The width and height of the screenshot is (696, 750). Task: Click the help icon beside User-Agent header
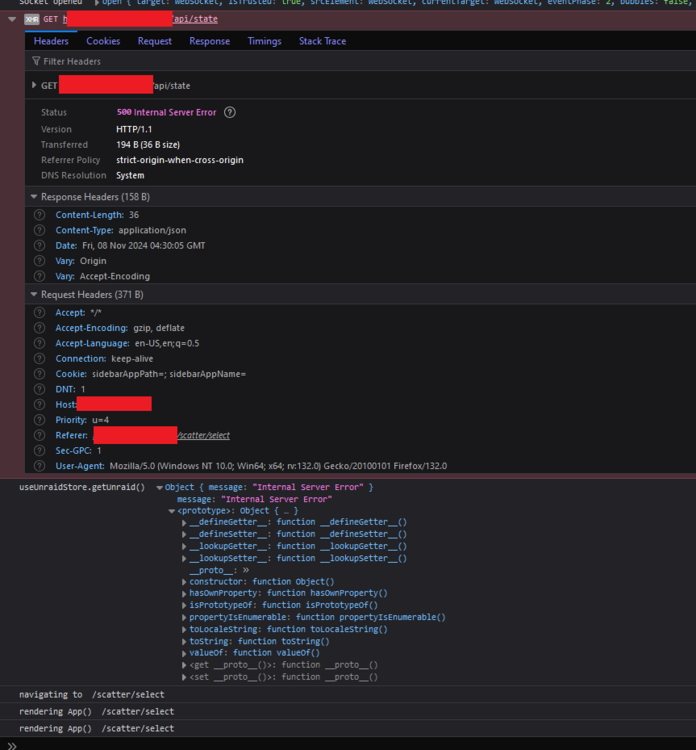coord(40,466)
